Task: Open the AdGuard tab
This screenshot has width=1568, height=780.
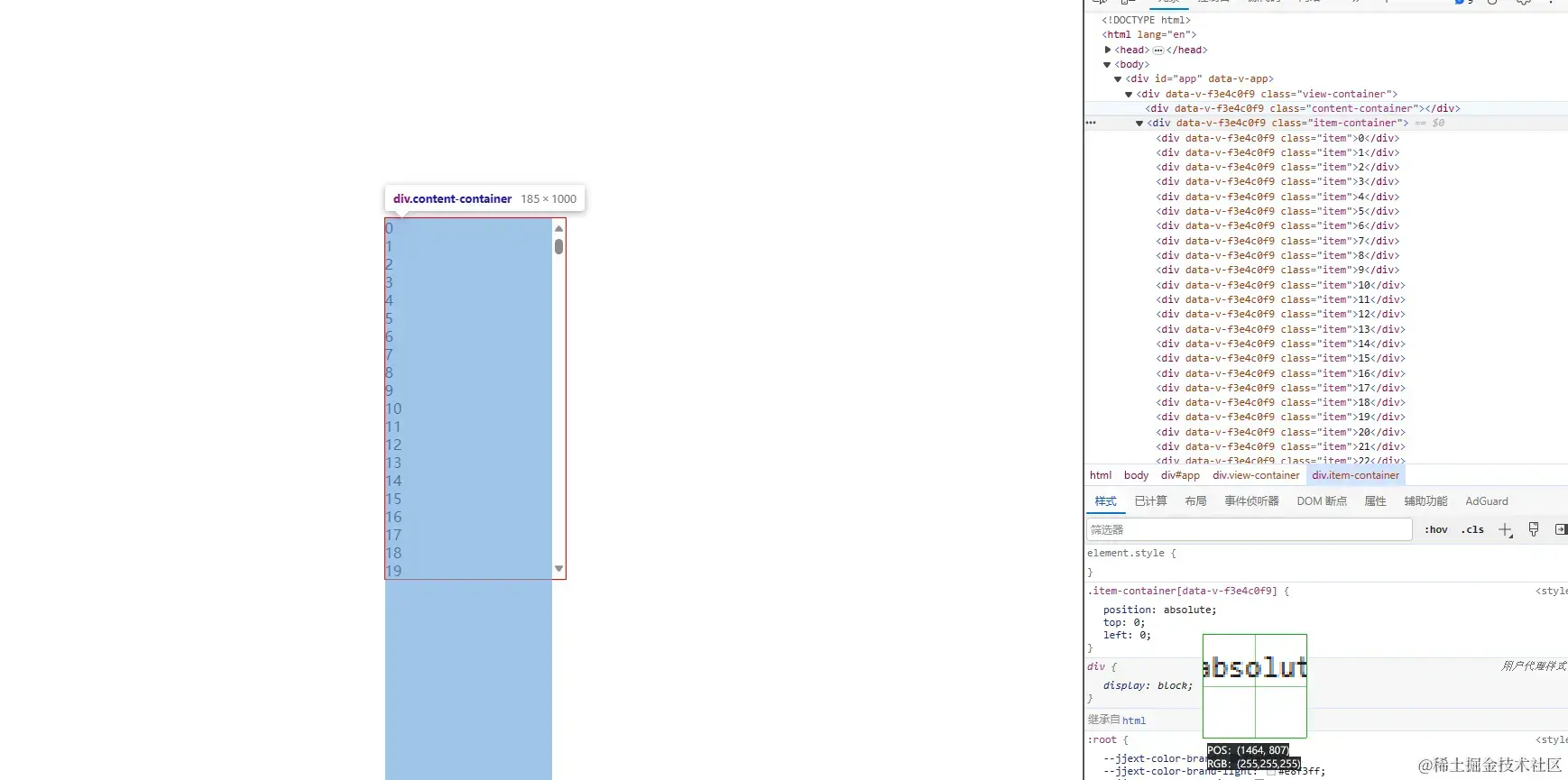Action: click(1486, 501)
